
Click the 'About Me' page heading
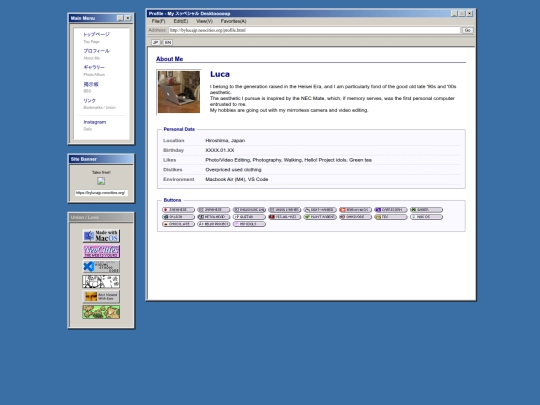pyautogui.click(x=169, y=59)
